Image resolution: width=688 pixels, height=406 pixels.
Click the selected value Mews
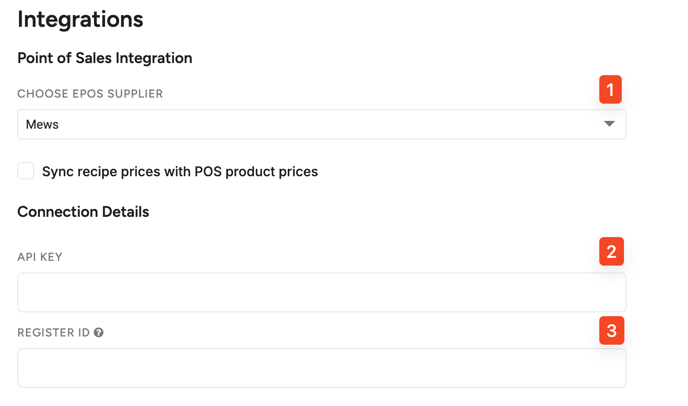pyautogui.click(x=42, y=125)
